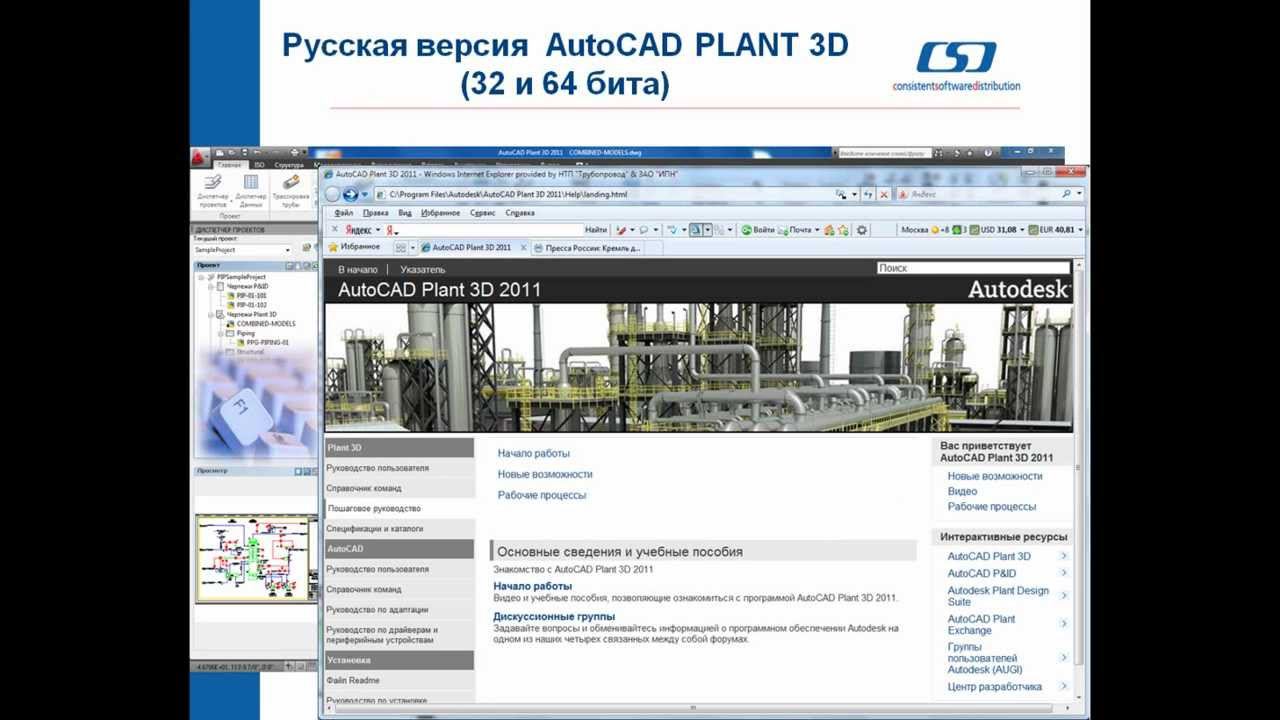Open the Вид menu in Internet Explorer
The height and width of the screenshot is (720, 1280).
click(405, 213)
